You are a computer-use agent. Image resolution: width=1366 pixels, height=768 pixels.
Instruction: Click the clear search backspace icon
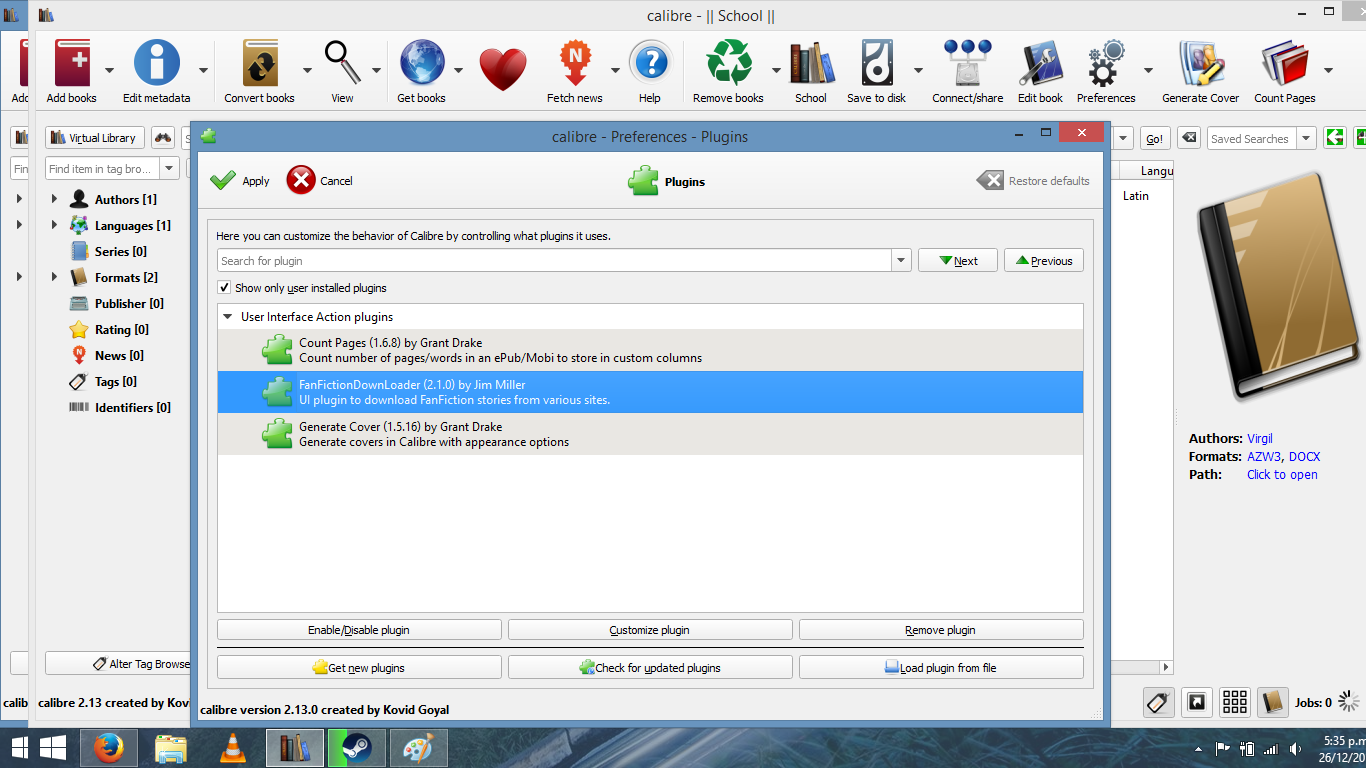(x=1188, y=138)
